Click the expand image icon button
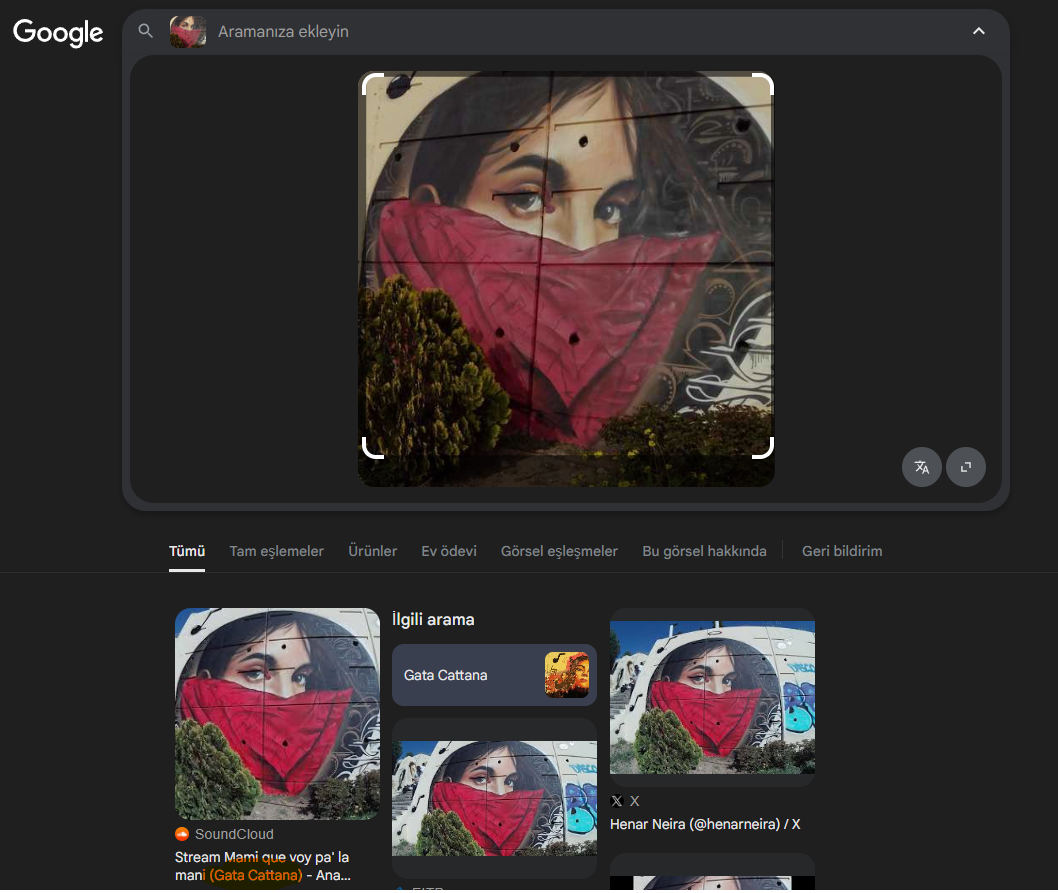1058x893 pixels. coord(966,467)
